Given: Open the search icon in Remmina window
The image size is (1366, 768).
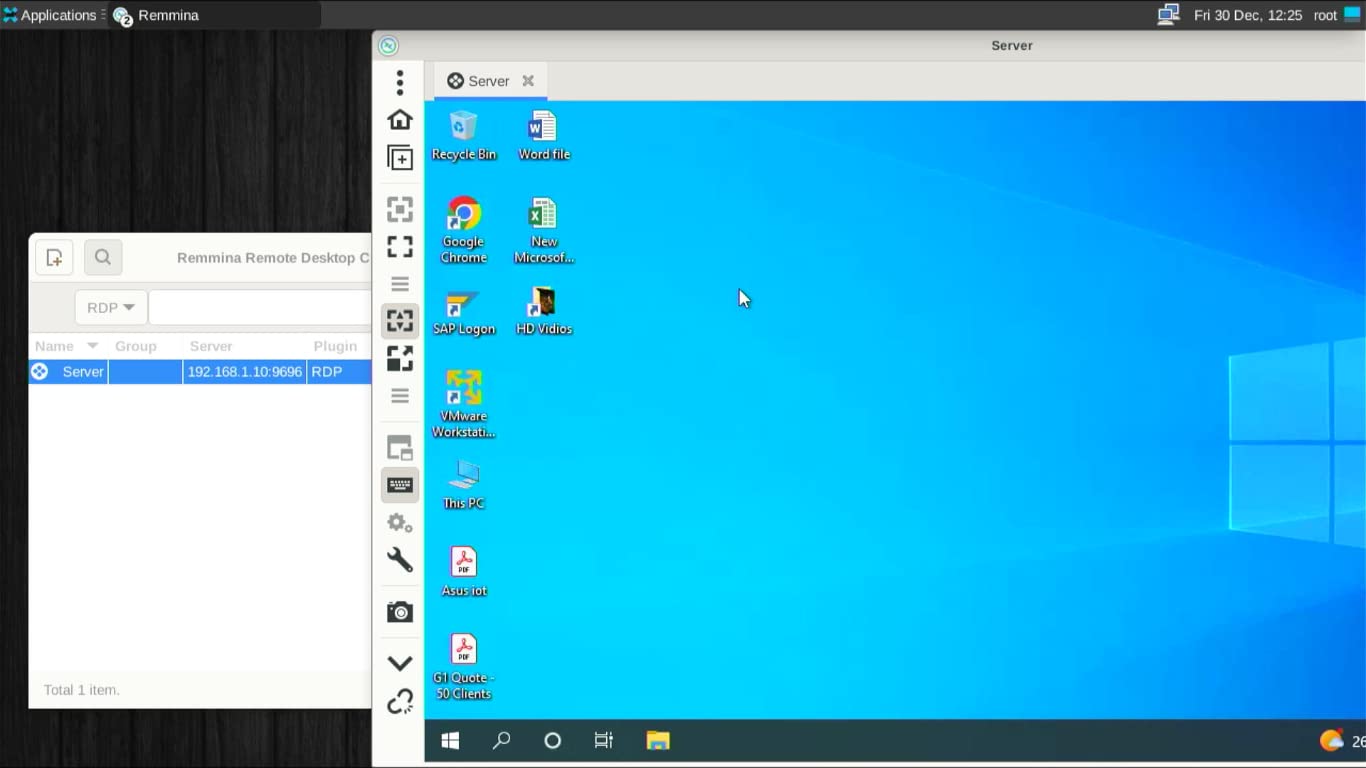Looking at the screenshot, I should tap(103, 257).
